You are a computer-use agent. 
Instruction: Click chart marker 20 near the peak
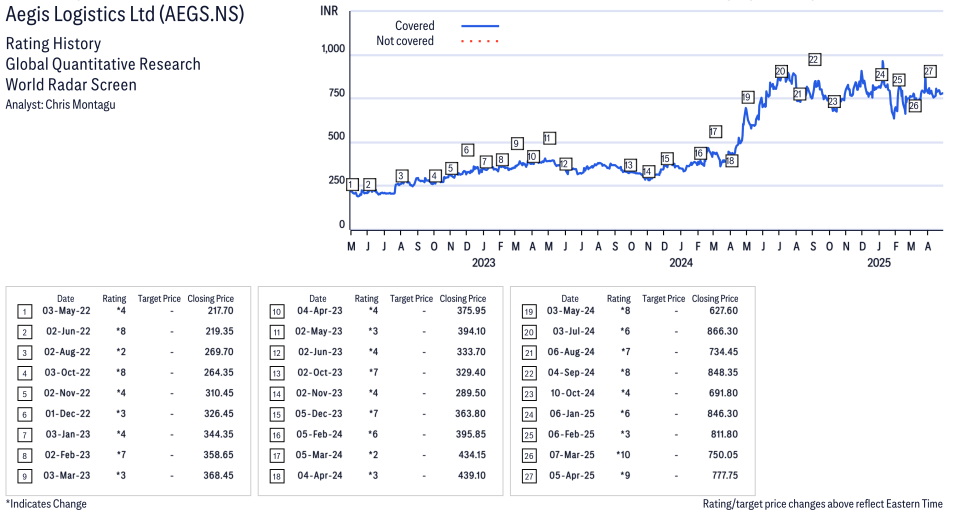pyautogui.click(x=781, y=71)
